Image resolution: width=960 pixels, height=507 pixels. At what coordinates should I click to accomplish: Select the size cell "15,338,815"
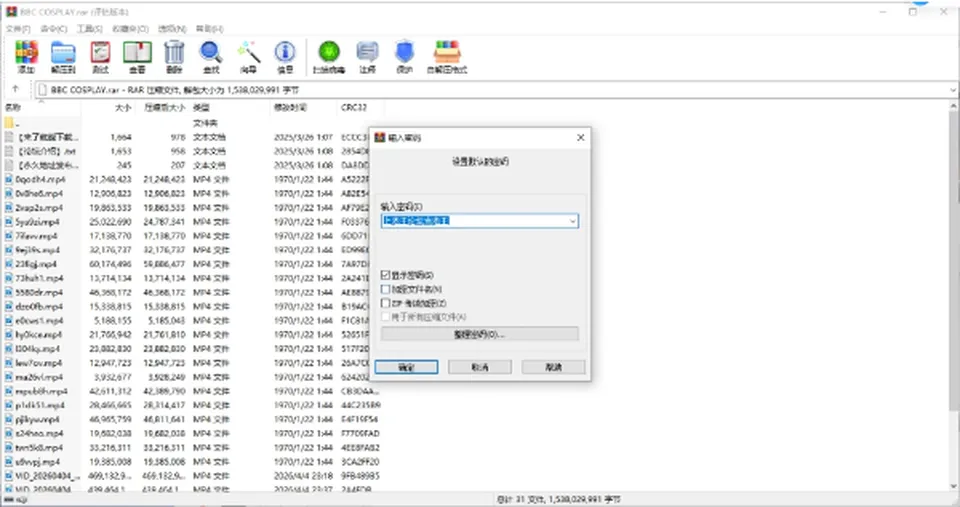(110, 306)
